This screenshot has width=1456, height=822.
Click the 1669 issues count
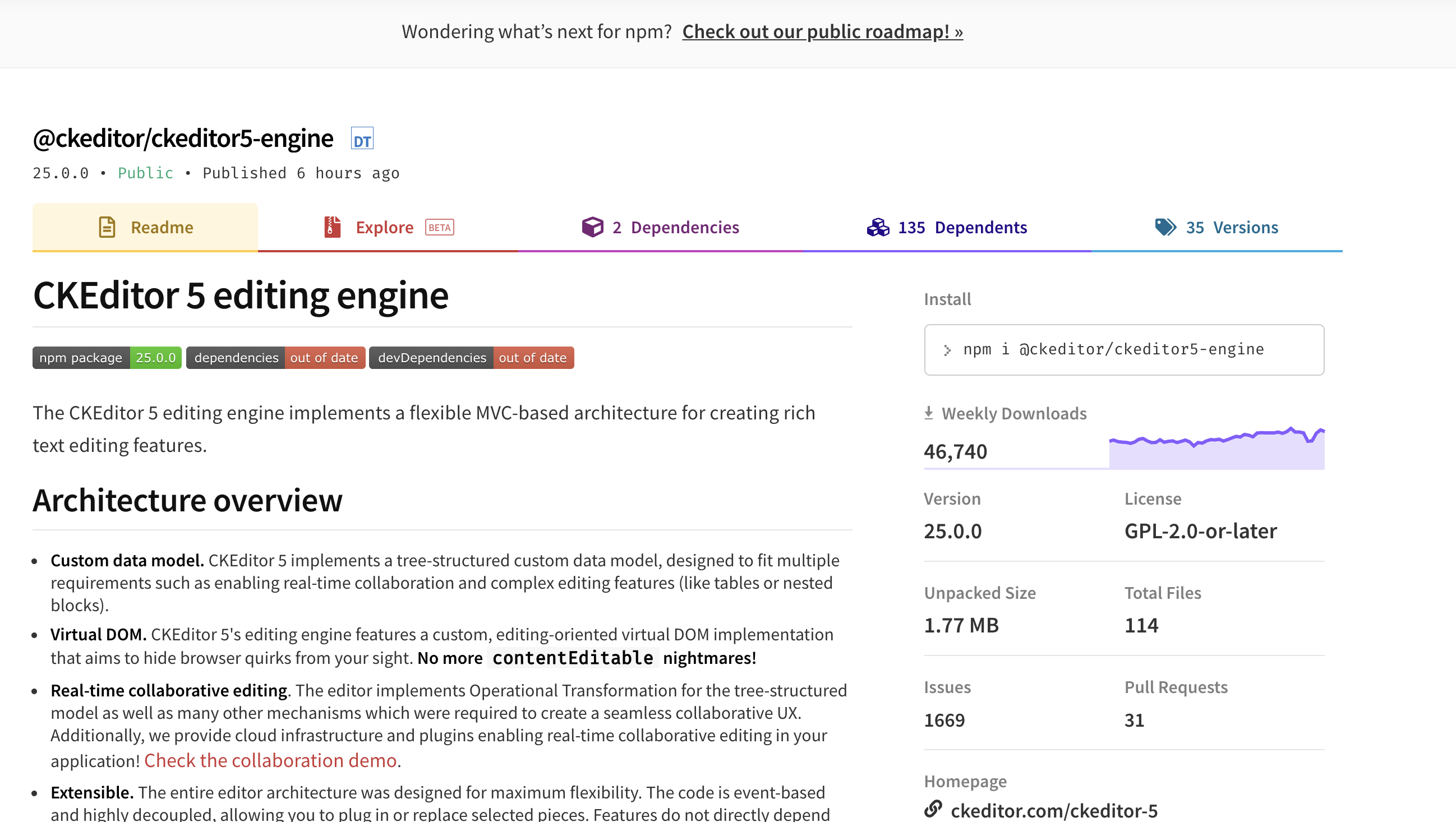(944, 721)
